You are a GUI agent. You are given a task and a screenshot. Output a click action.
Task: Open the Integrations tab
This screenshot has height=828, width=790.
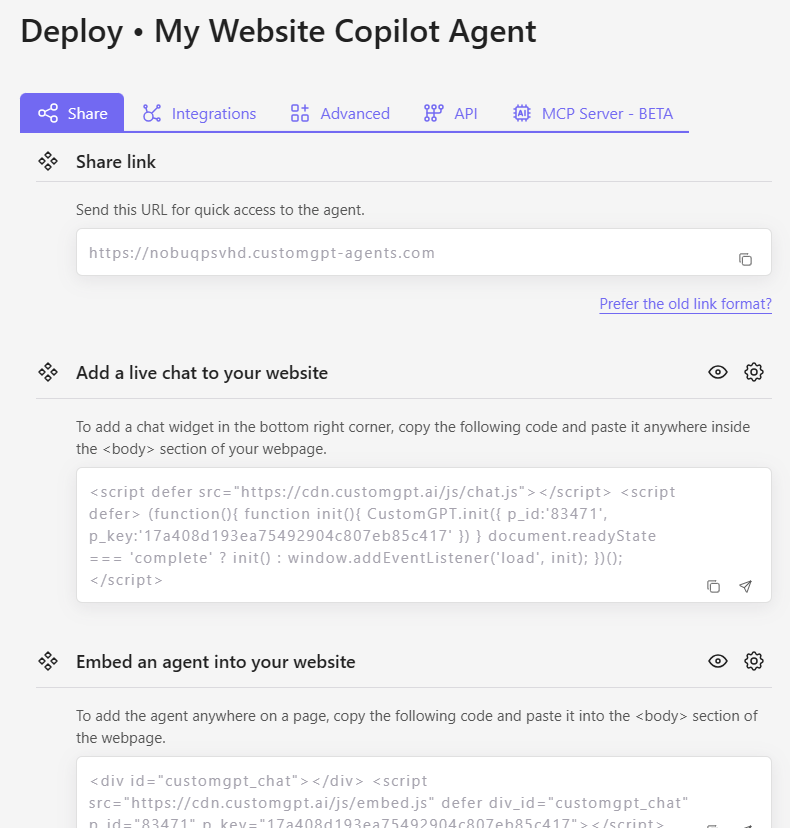coord(199,113)
